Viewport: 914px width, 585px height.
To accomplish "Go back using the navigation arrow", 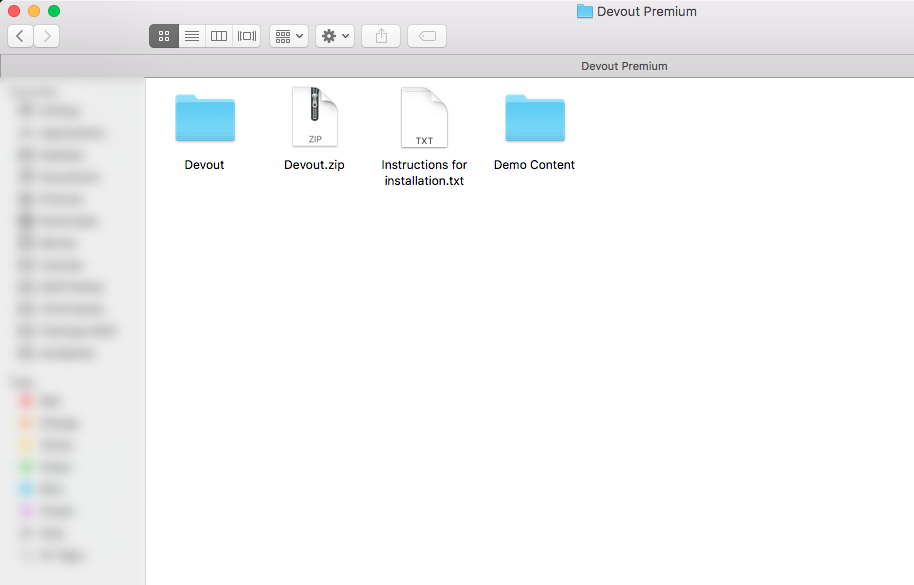I will point(19,35).
